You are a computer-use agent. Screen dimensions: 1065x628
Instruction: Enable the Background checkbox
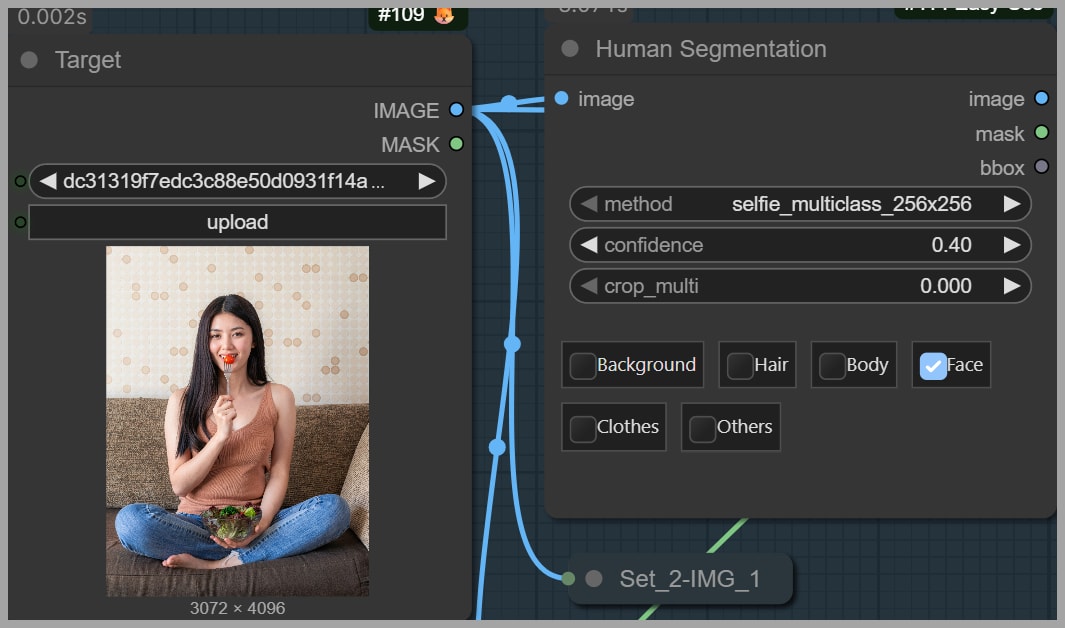[x=582, y=366]
